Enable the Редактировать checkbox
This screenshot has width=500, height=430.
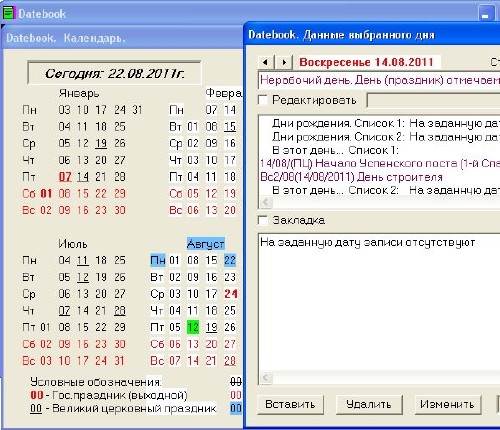coord(263,100)
